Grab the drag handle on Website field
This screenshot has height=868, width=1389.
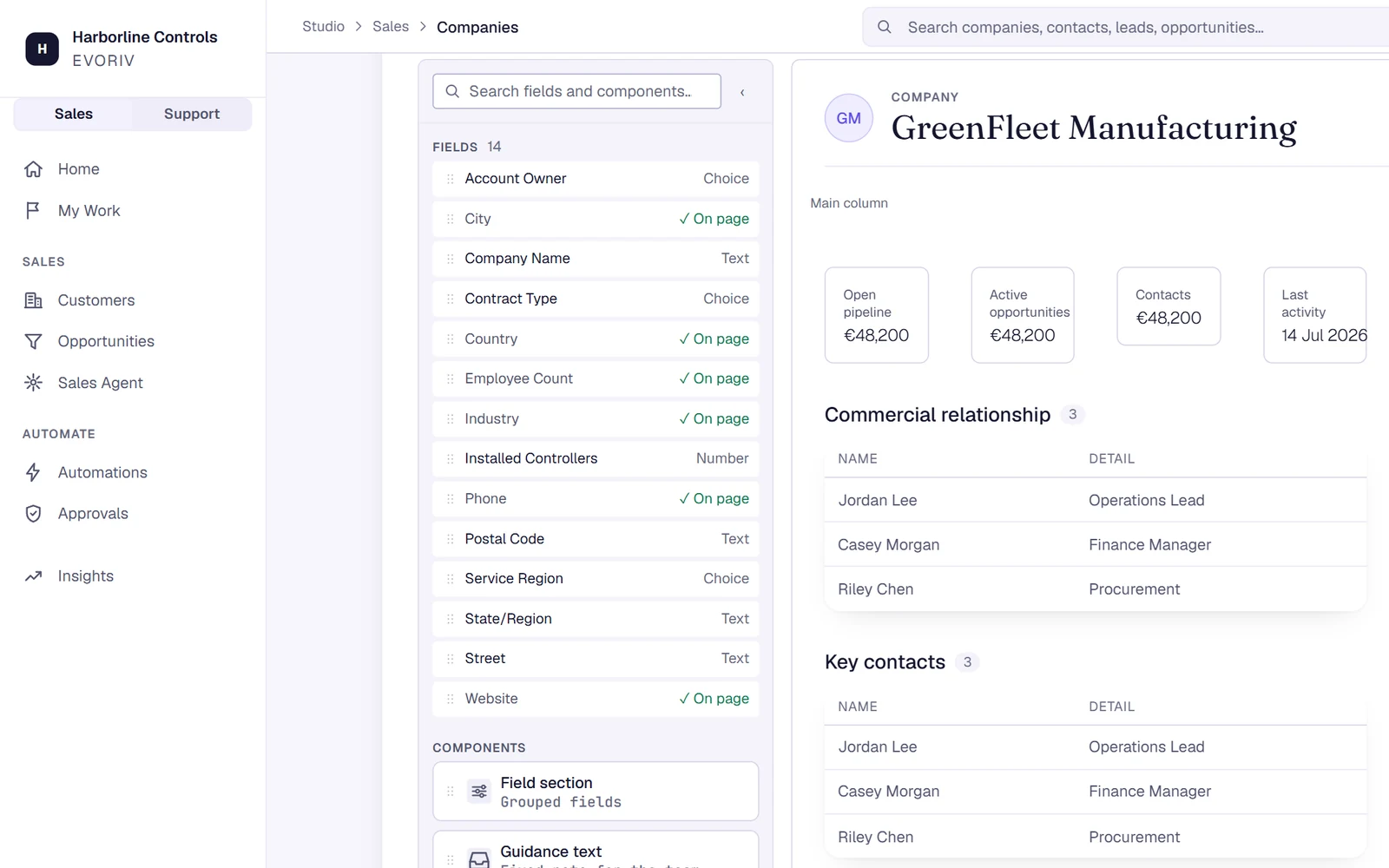coord(450,699)
